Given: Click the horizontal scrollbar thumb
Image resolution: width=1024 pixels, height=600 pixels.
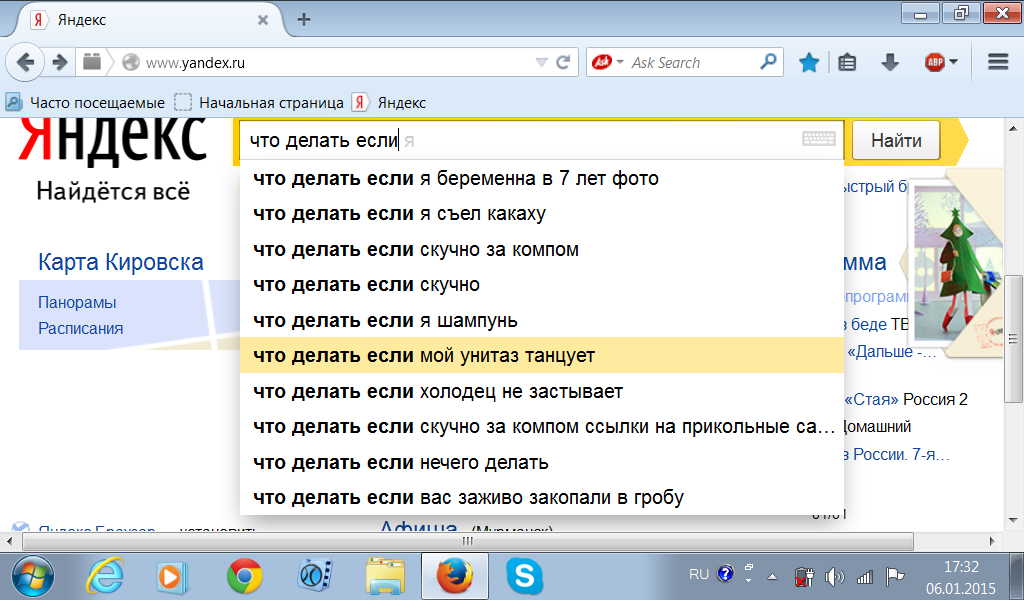Looking at the screenshot, I should [468, 541].
